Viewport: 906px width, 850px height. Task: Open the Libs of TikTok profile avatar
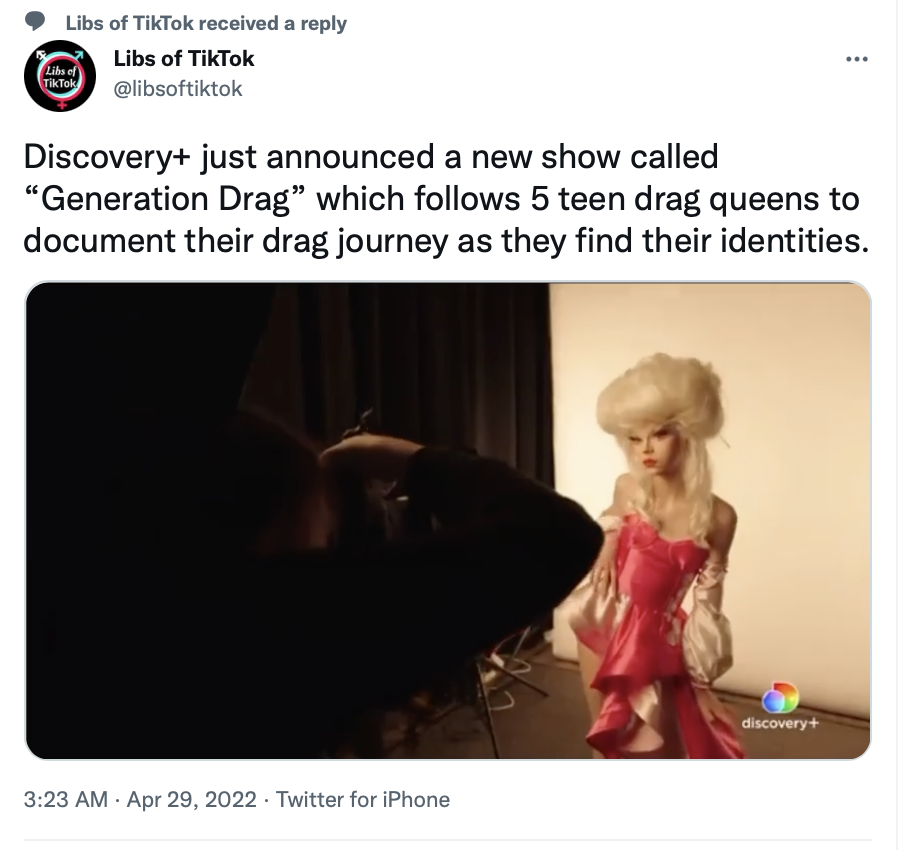coord(60,76)
